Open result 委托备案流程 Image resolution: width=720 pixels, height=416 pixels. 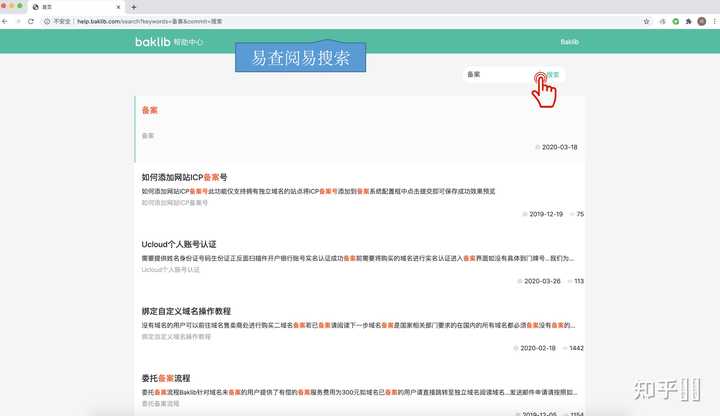[x=166, y=378]
